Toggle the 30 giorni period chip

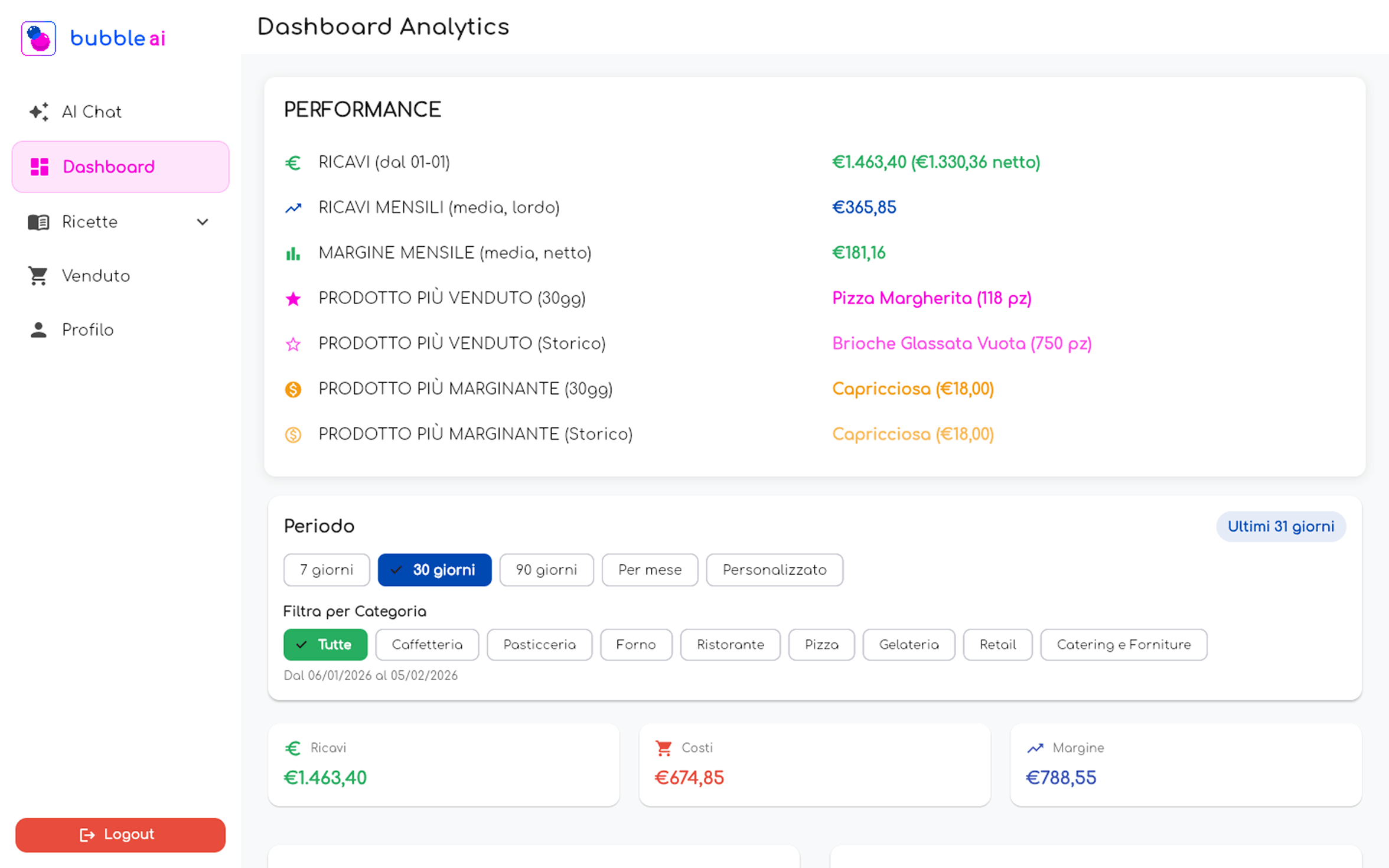[x=435, y=570]
